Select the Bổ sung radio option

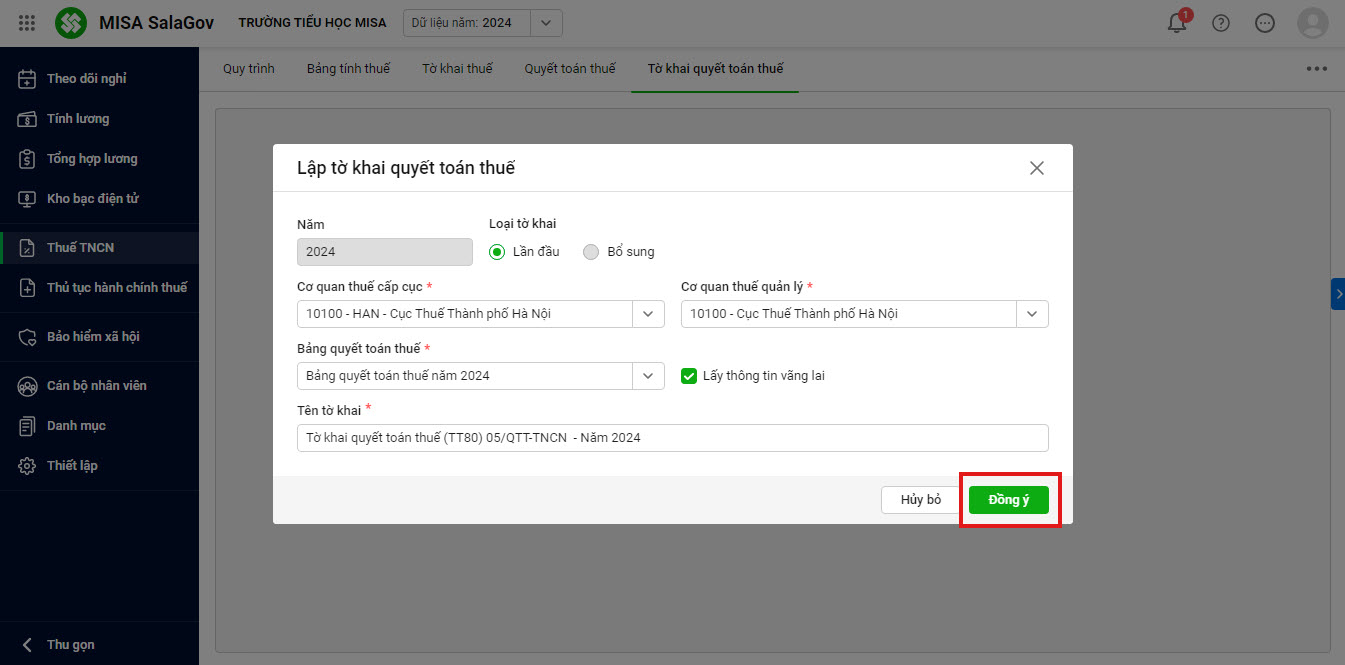(x=591, y=252)
